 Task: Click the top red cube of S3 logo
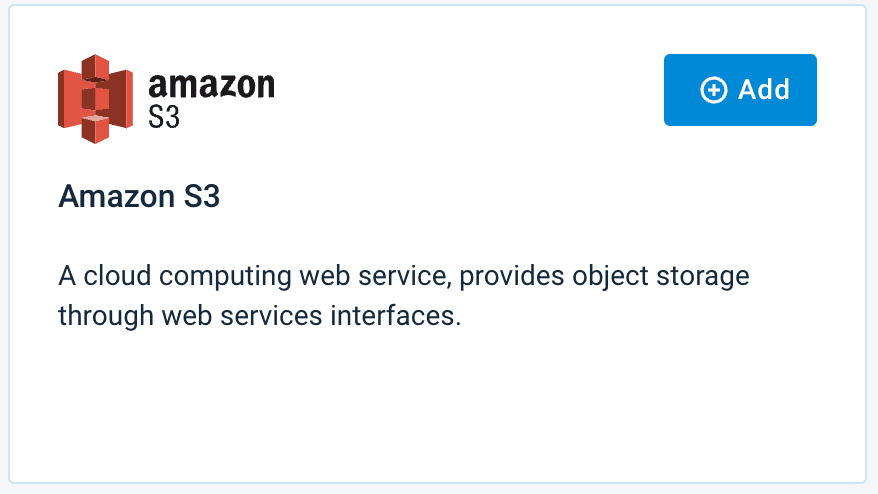[x=95, y=66]
